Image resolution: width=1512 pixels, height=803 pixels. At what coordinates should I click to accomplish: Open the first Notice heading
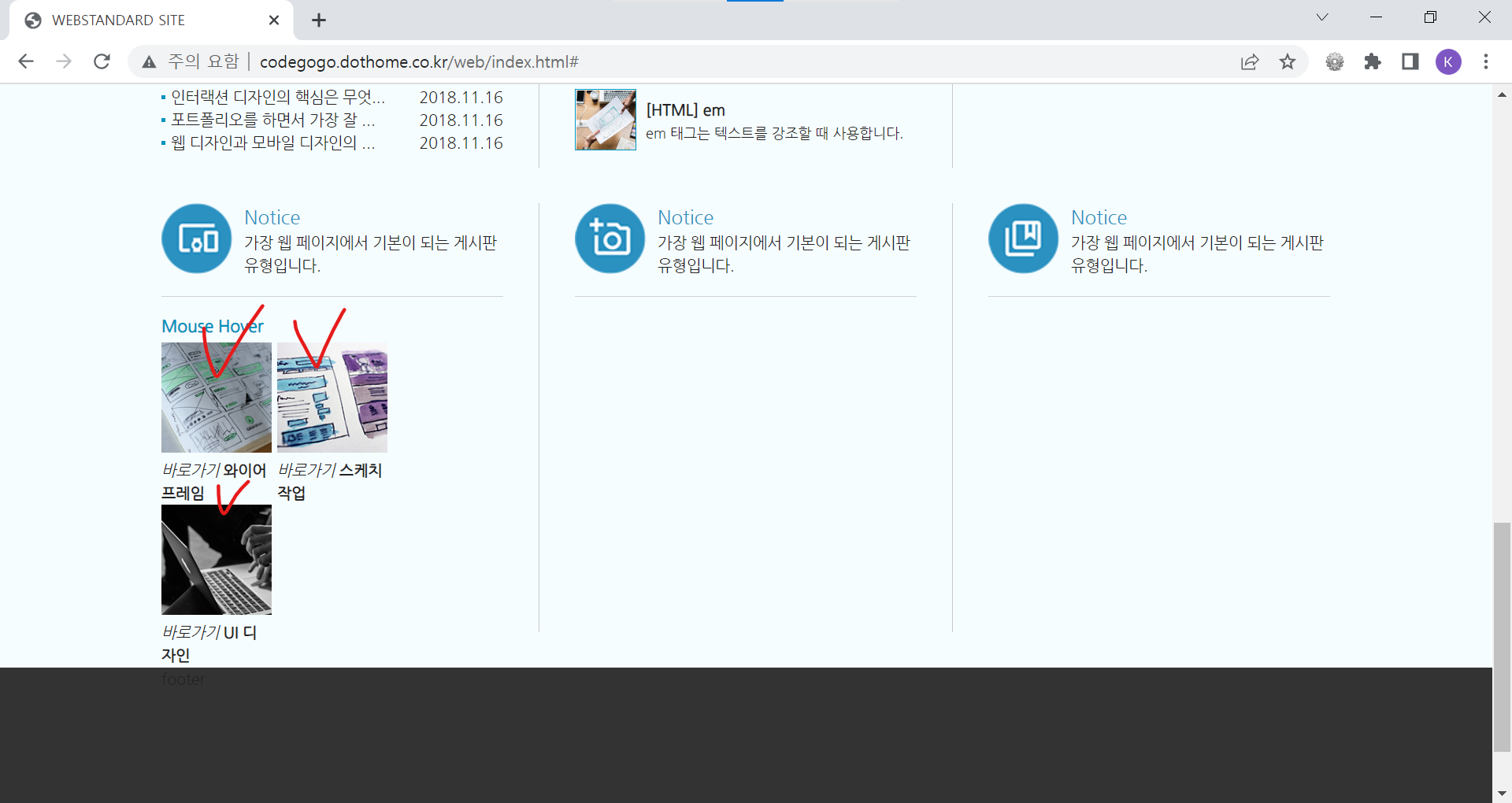pyautogui.click(x=272, y=217)
